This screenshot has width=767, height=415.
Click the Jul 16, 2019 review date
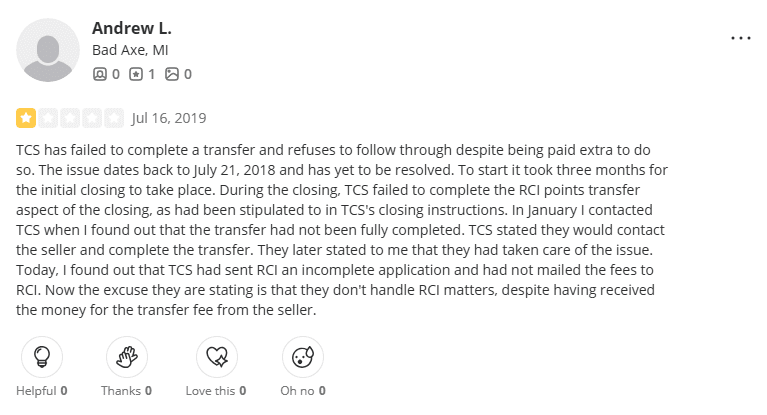168,118
